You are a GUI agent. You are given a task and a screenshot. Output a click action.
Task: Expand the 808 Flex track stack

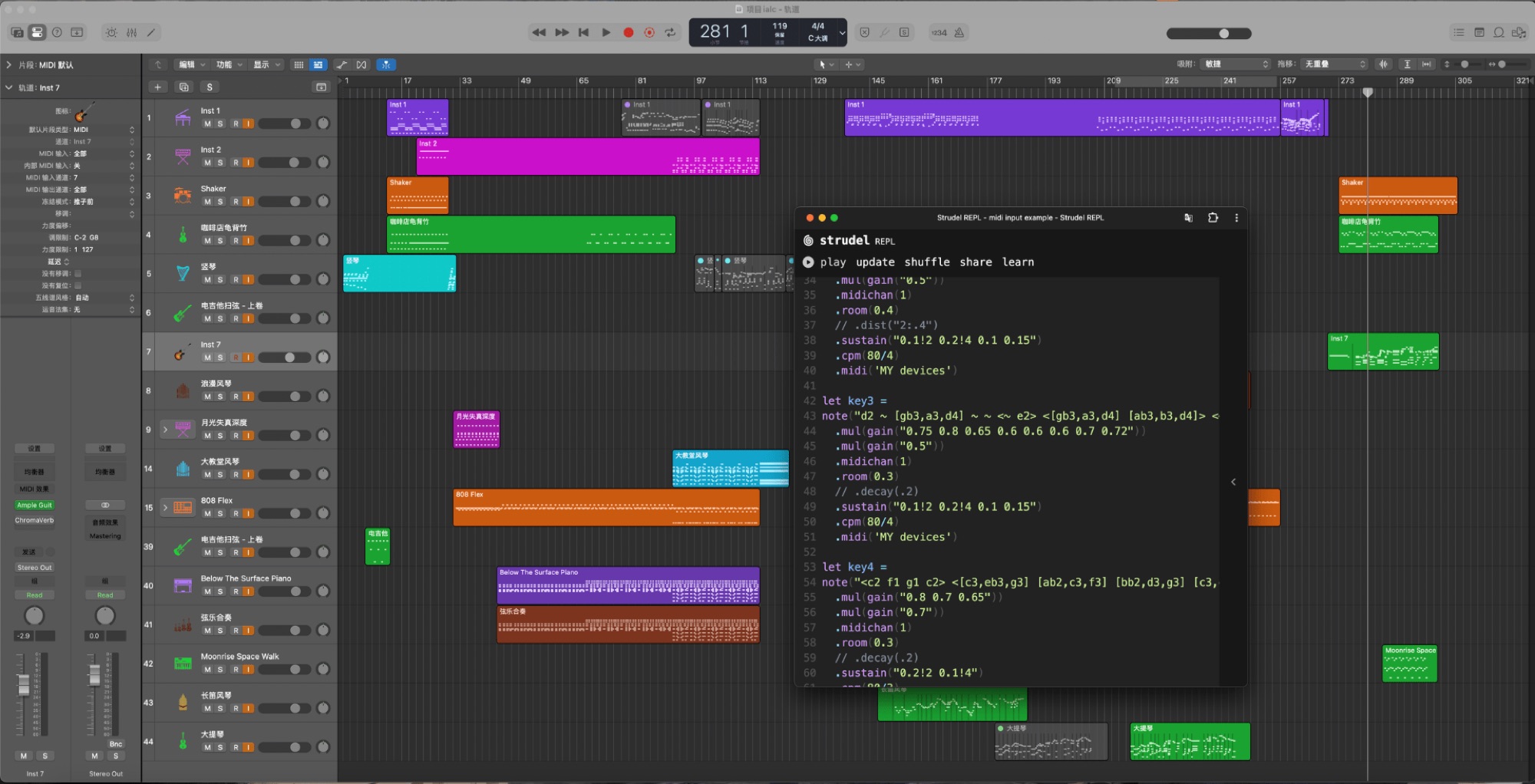(165, 508)
